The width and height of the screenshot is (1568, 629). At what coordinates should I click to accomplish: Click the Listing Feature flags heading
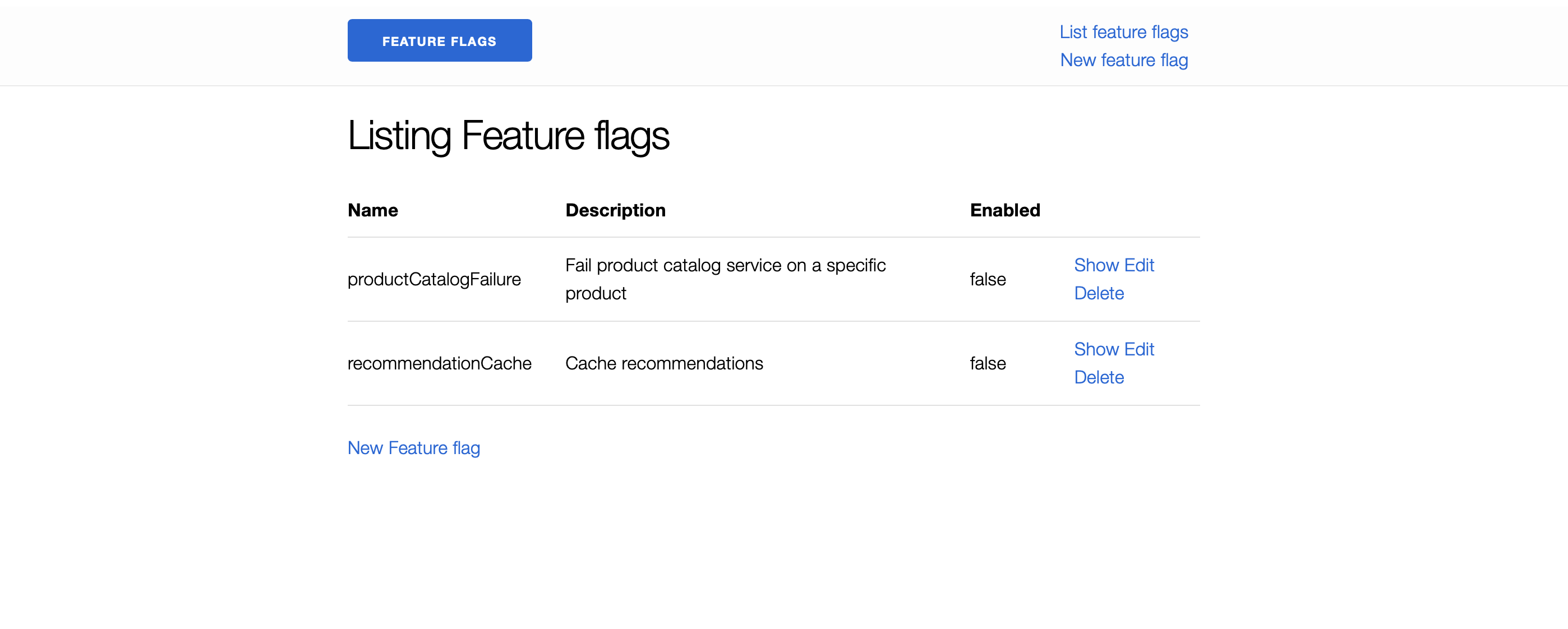pos(509,135)
